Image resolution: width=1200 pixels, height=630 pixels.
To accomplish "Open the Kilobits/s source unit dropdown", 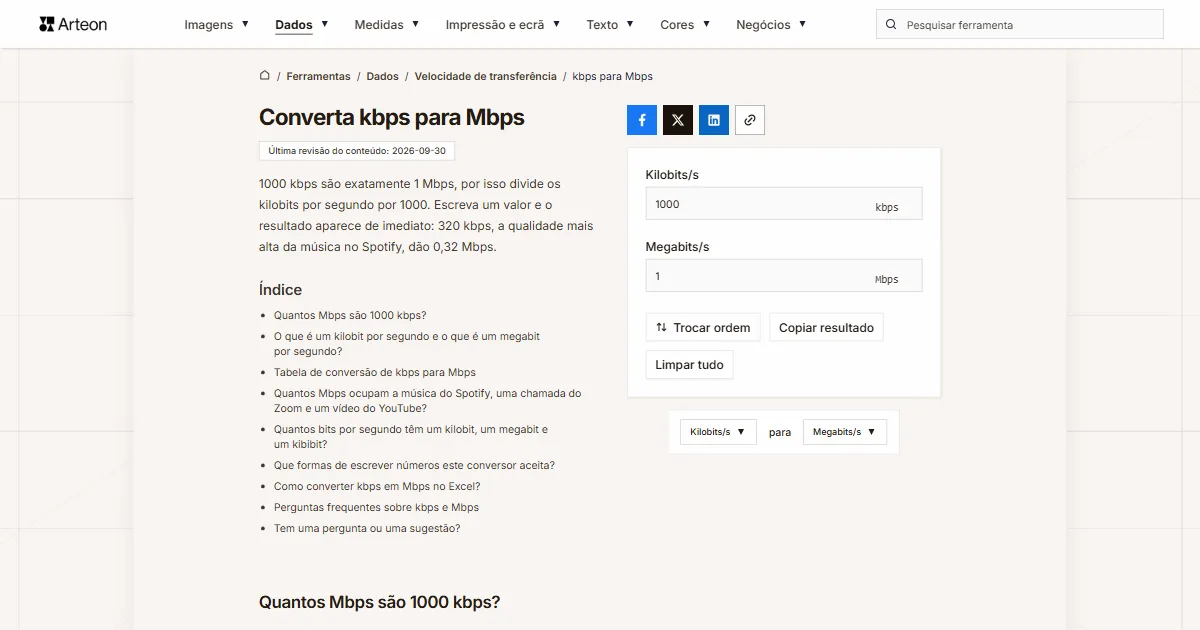I will click(x=718, y=432).
